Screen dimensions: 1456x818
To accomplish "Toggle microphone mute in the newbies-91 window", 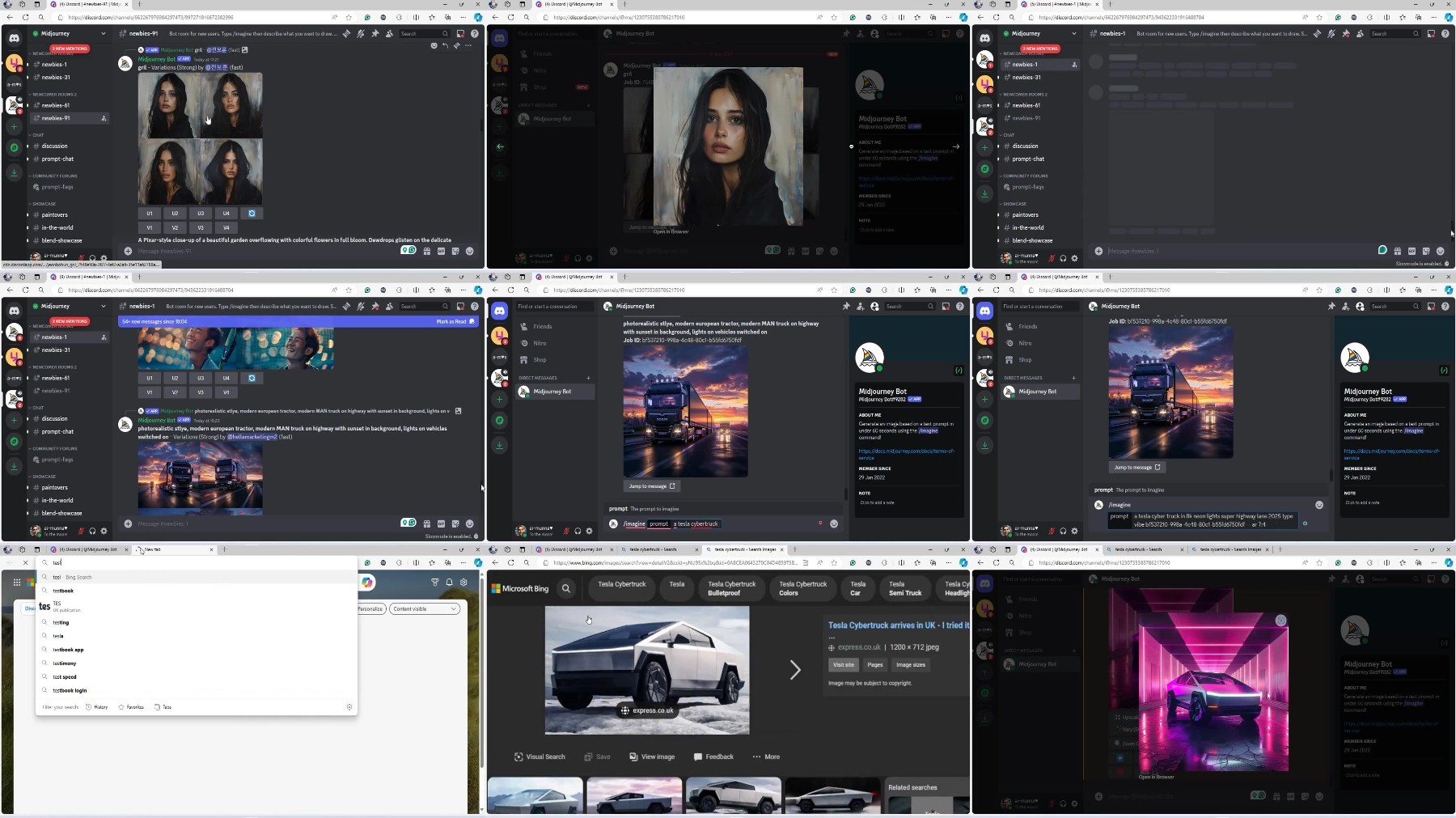I will [81, 258].
